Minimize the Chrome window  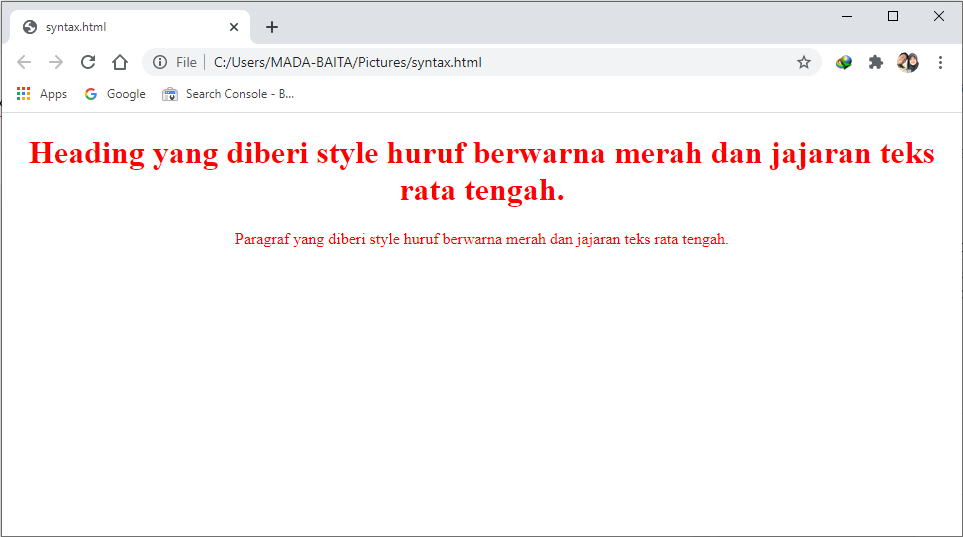click(x=847, y=17)
